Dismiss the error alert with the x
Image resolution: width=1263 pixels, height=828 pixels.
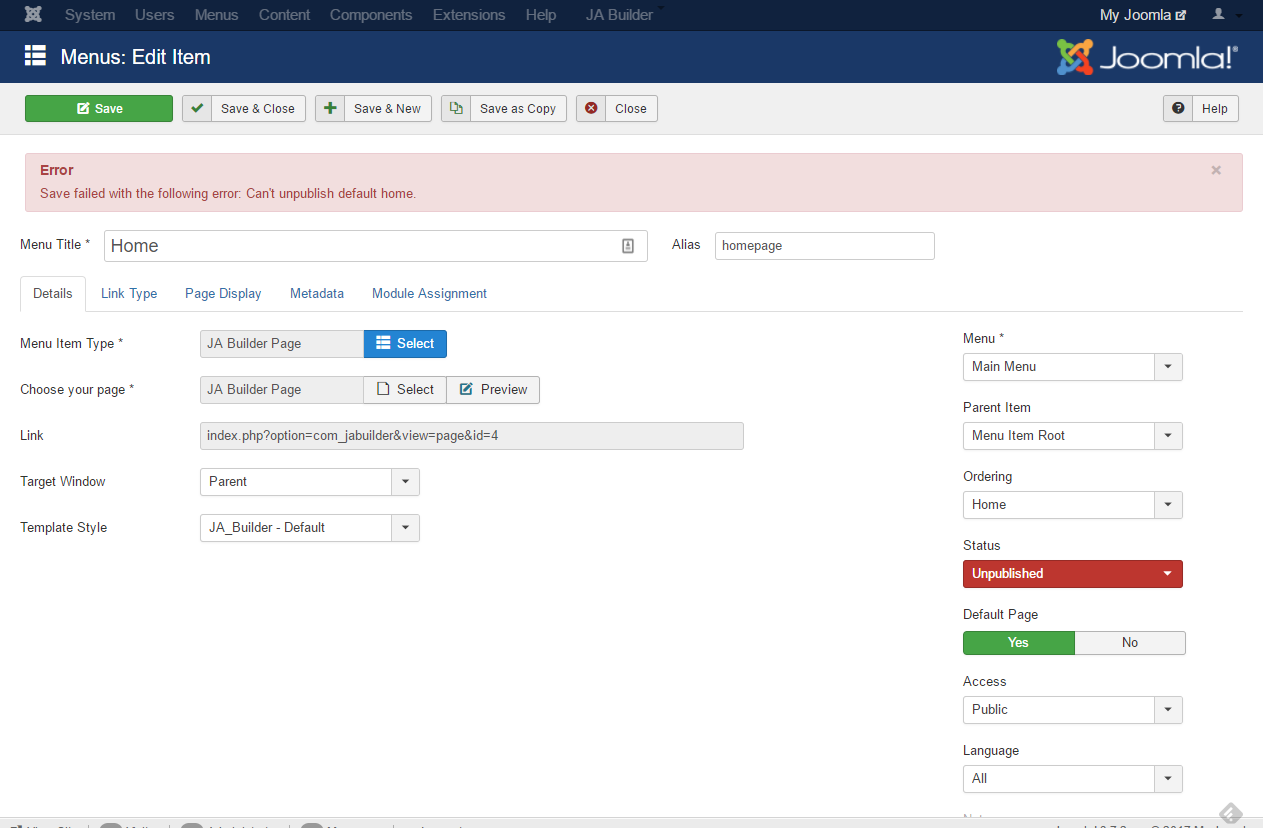1216,170
